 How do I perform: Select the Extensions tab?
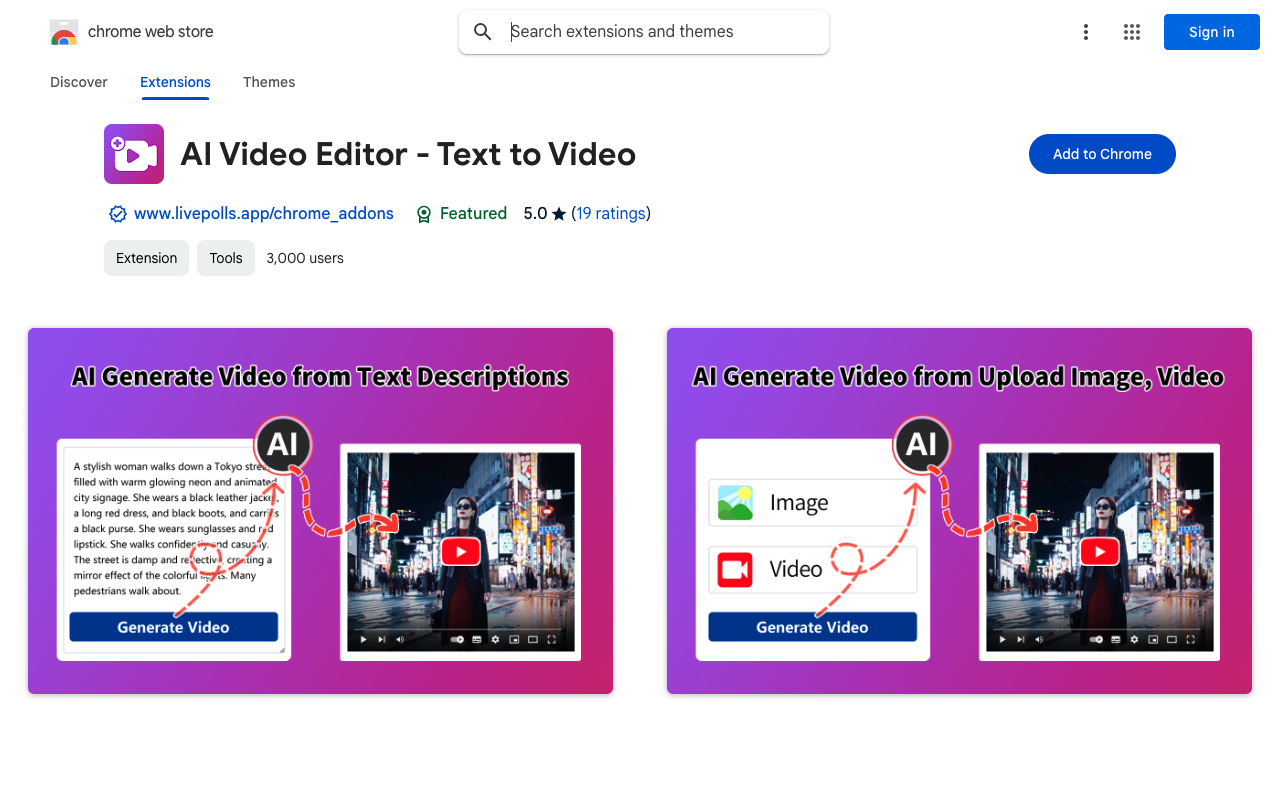pyautogui.click(x=175, y=82)
